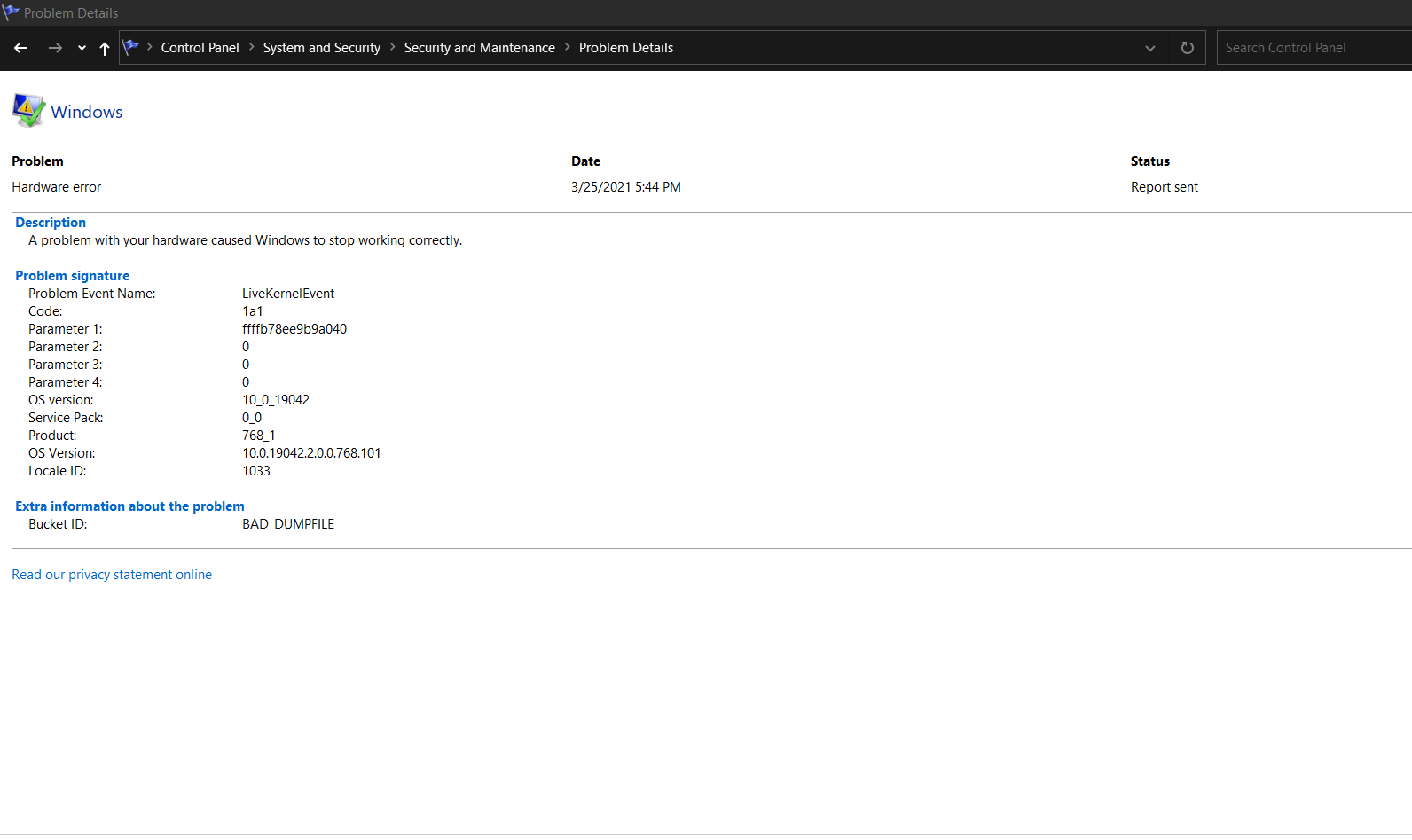Refresh the Problem Details page
1412x840 pixels.
tap(1188, 48)
